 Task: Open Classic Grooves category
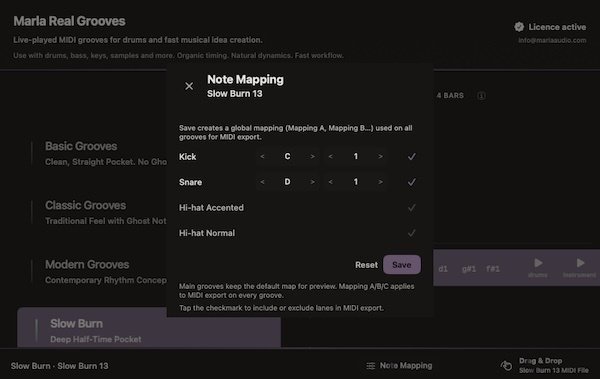pos(99,212)
